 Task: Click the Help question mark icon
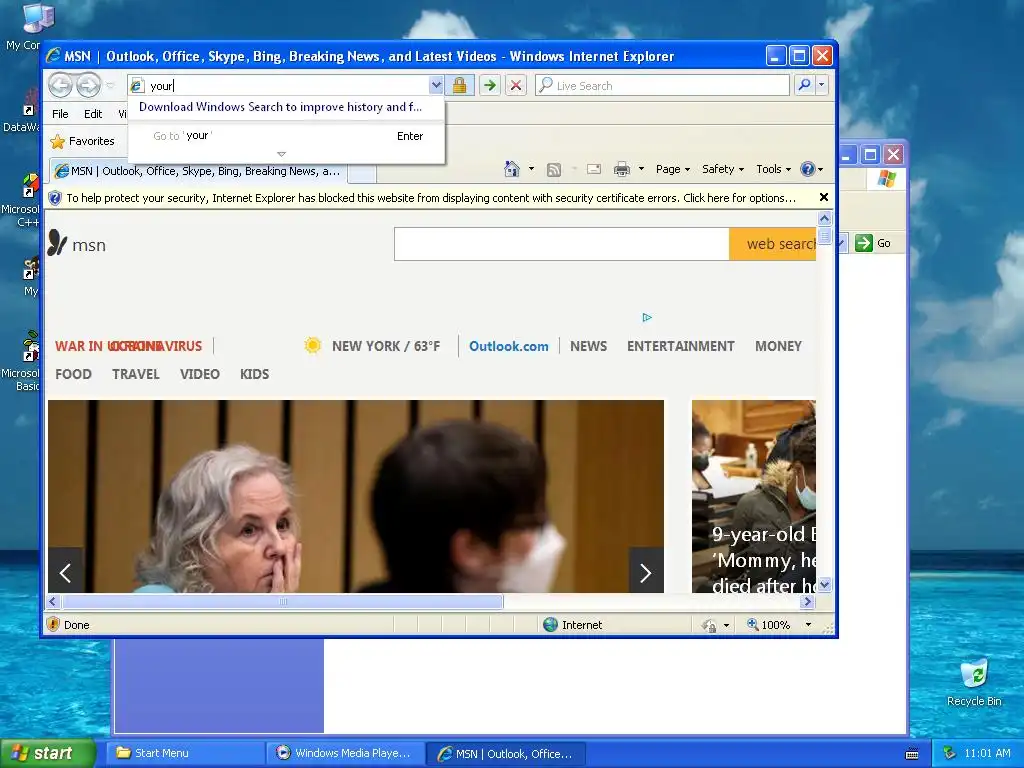click(x=808, y=169)
